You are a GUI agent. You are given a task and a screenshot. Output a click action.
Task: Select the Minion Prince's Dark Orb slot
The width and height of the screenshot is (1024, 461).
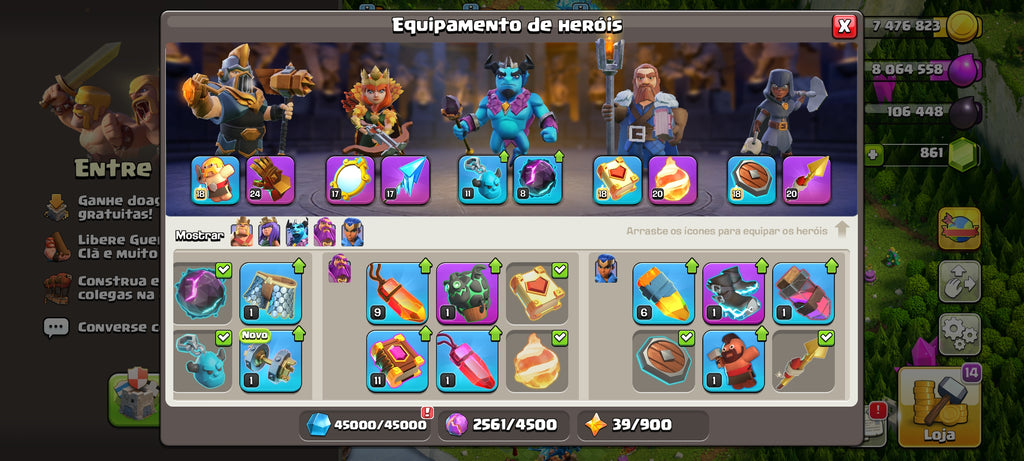point(537,180)
